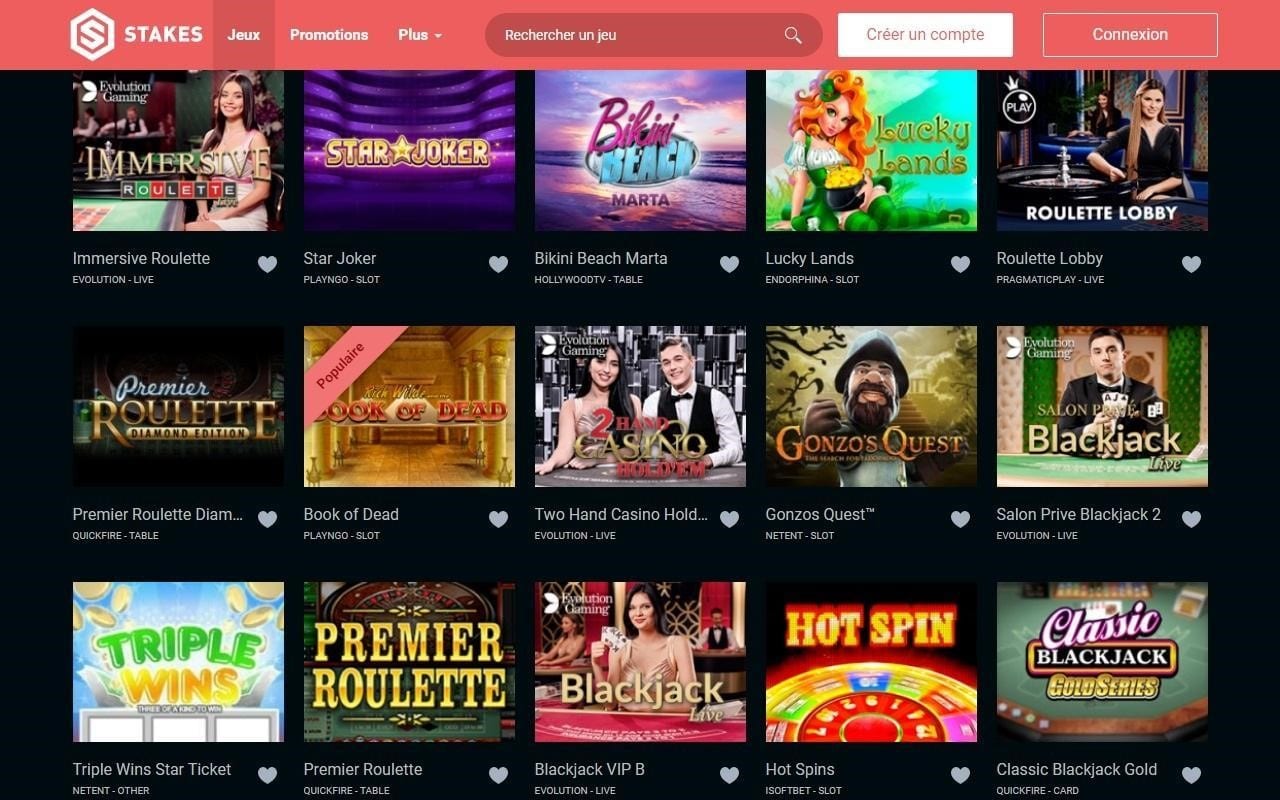The height and width of the screenshot is (800, 1280).
Task: Click heart icon for Salon Prive Blackjack 2
Action: pyautogui.click(x=1191, y=519)
